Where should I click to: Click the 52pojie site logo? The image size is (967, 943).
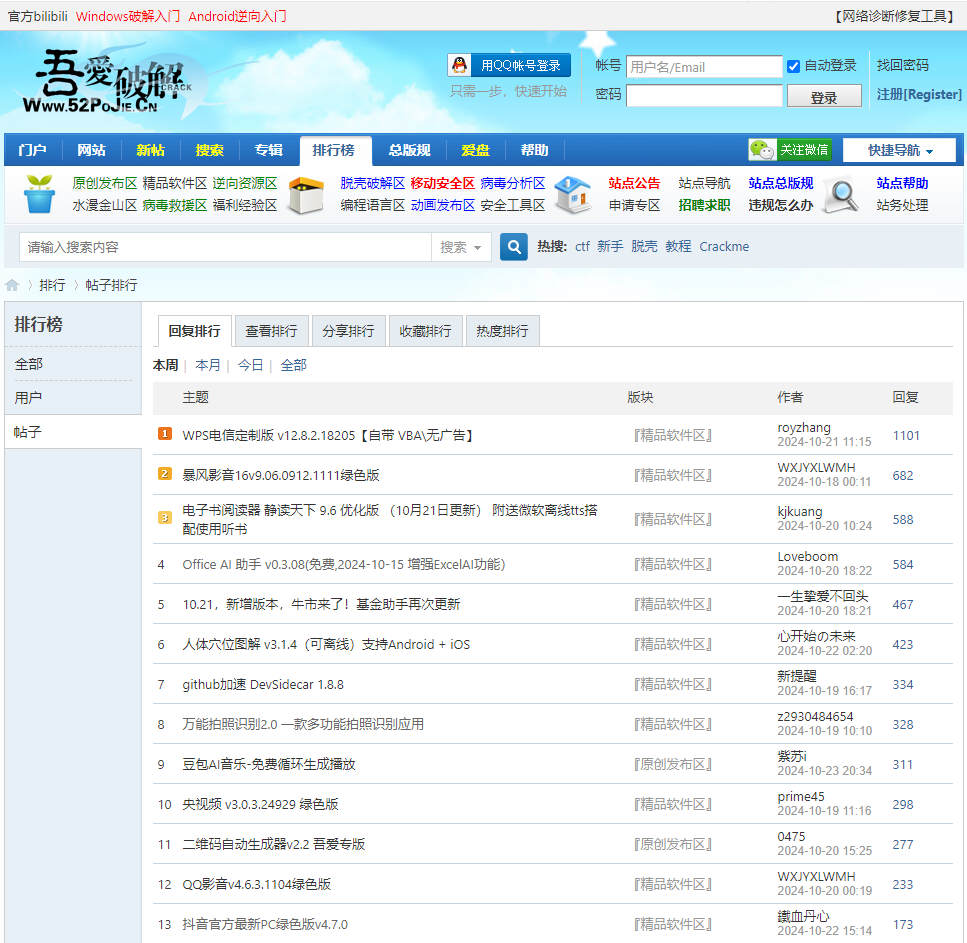(x=108, y=81)
